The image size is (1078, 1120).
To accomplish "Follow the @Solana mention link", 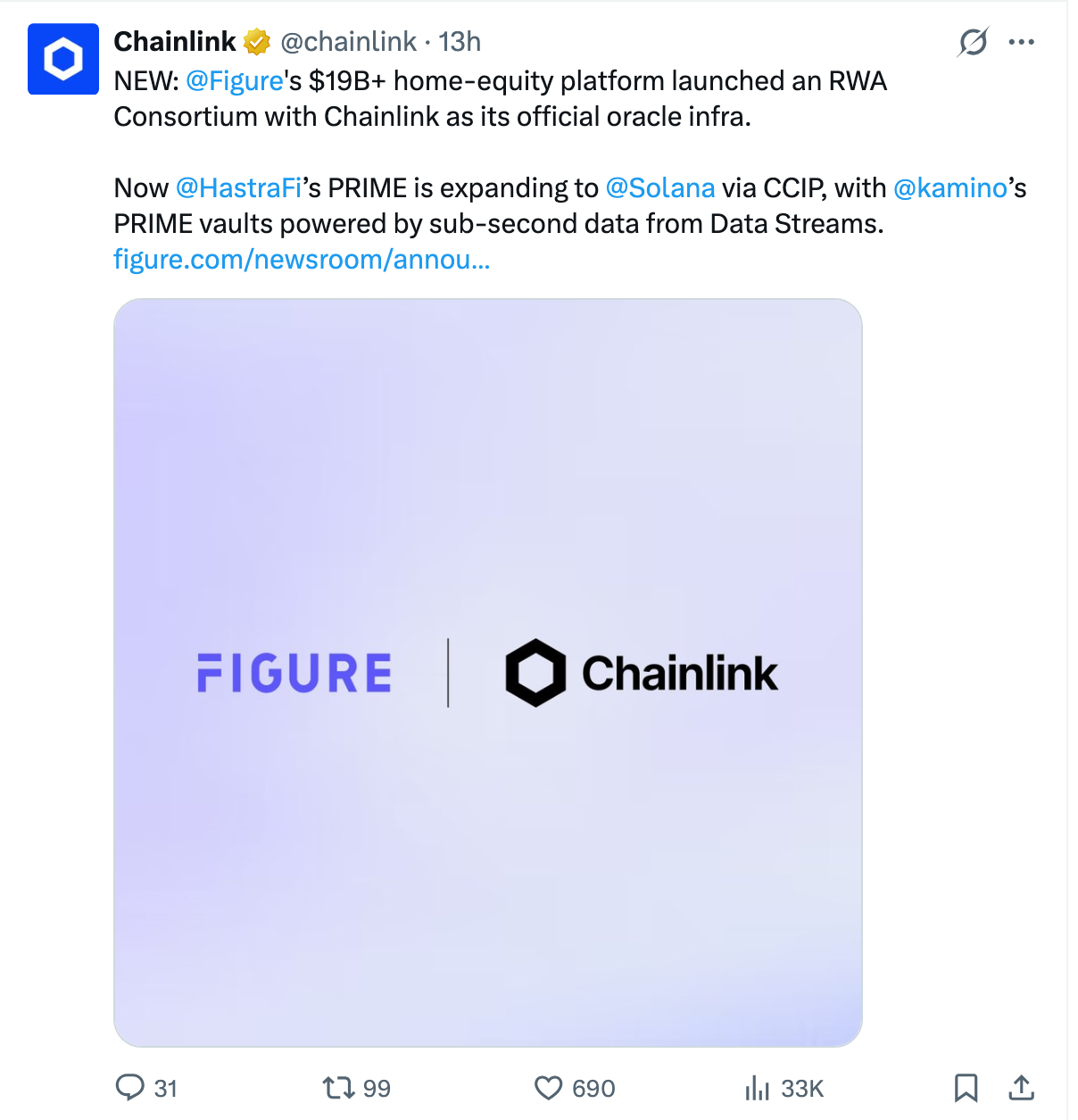I will (x=660, y=187).
